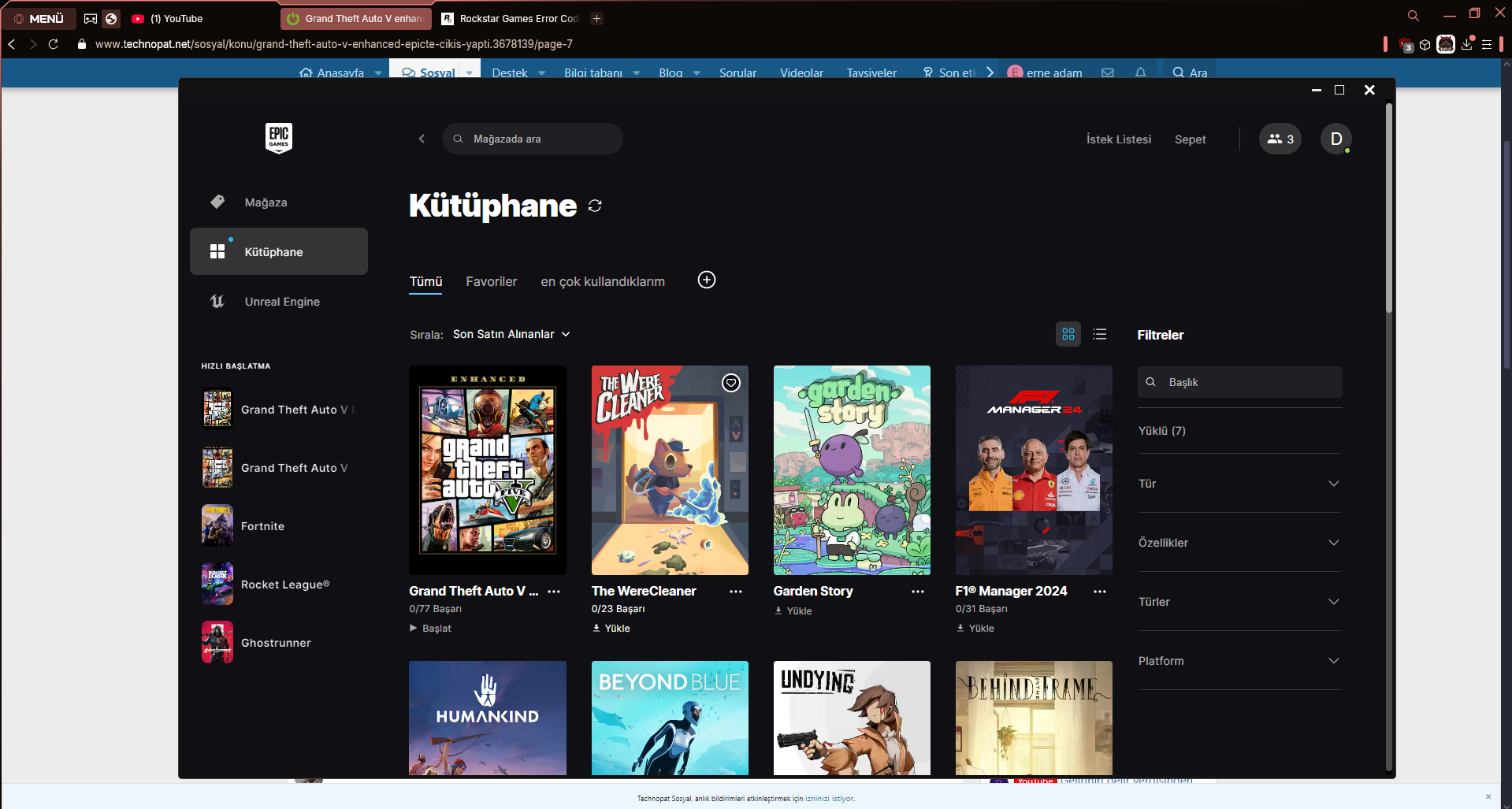The image size is (1512, 809).
Task: Expand the Özellikler filter
Action: click(x=1239, y=543)
